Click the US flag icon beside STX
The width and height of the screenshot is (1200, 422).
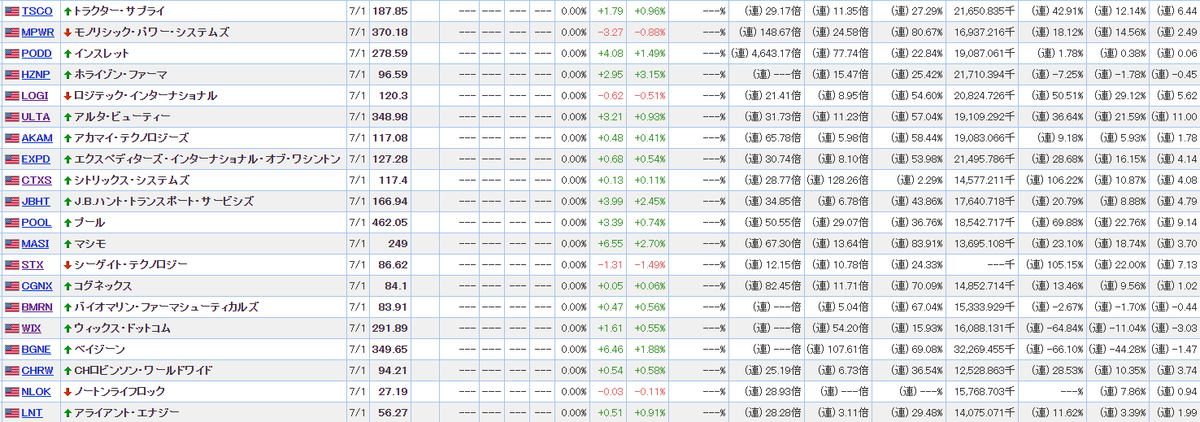click(x=12, y=264)
